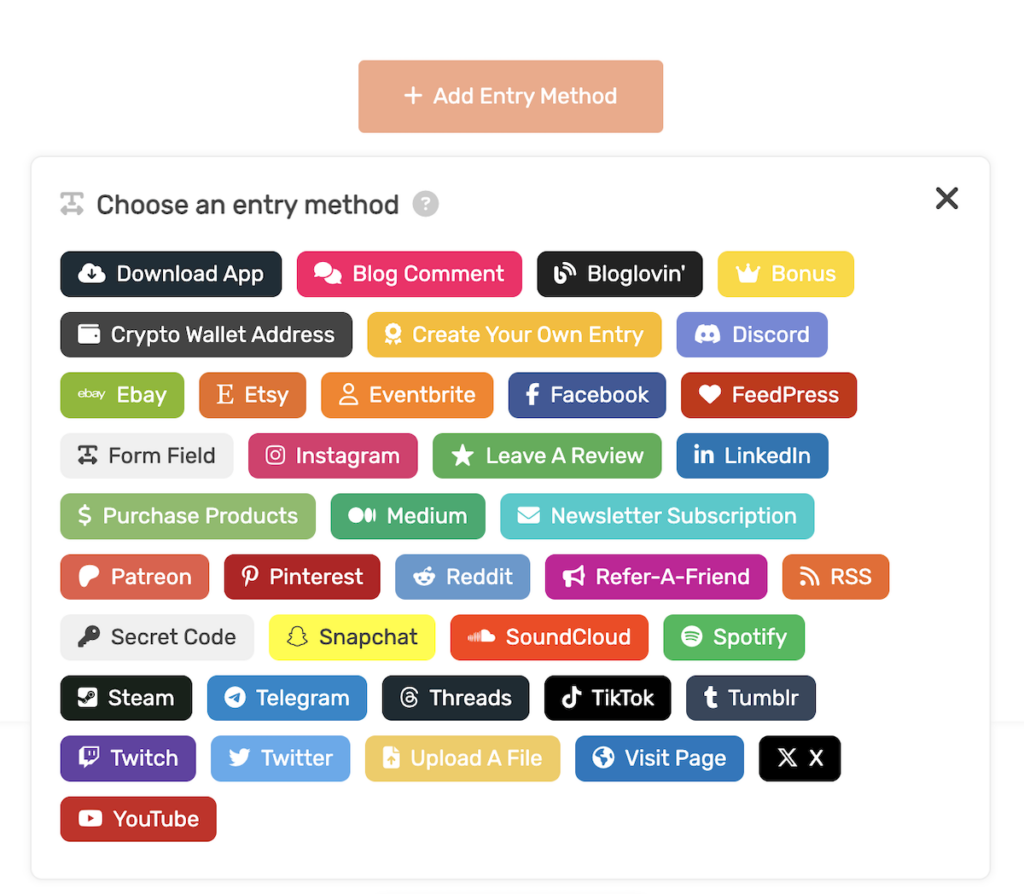
Task: Select the Facebook entry method
Action: coord(587,395)
